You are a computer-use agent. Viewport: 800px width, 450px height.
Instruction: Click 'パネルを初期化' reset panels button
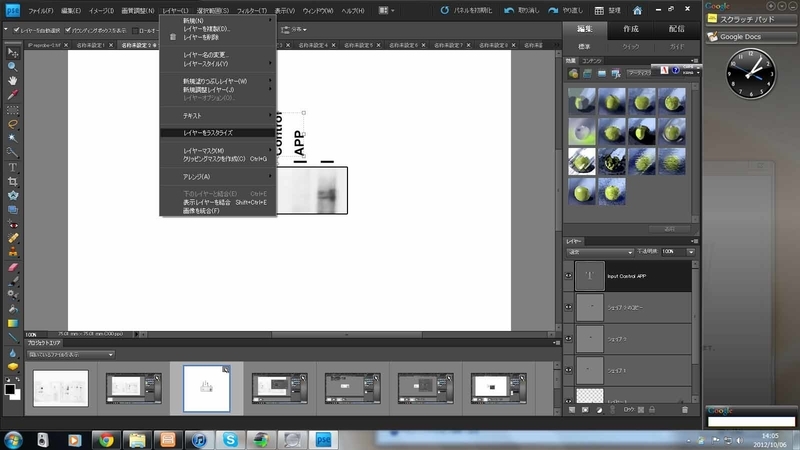tap(466, 10)
